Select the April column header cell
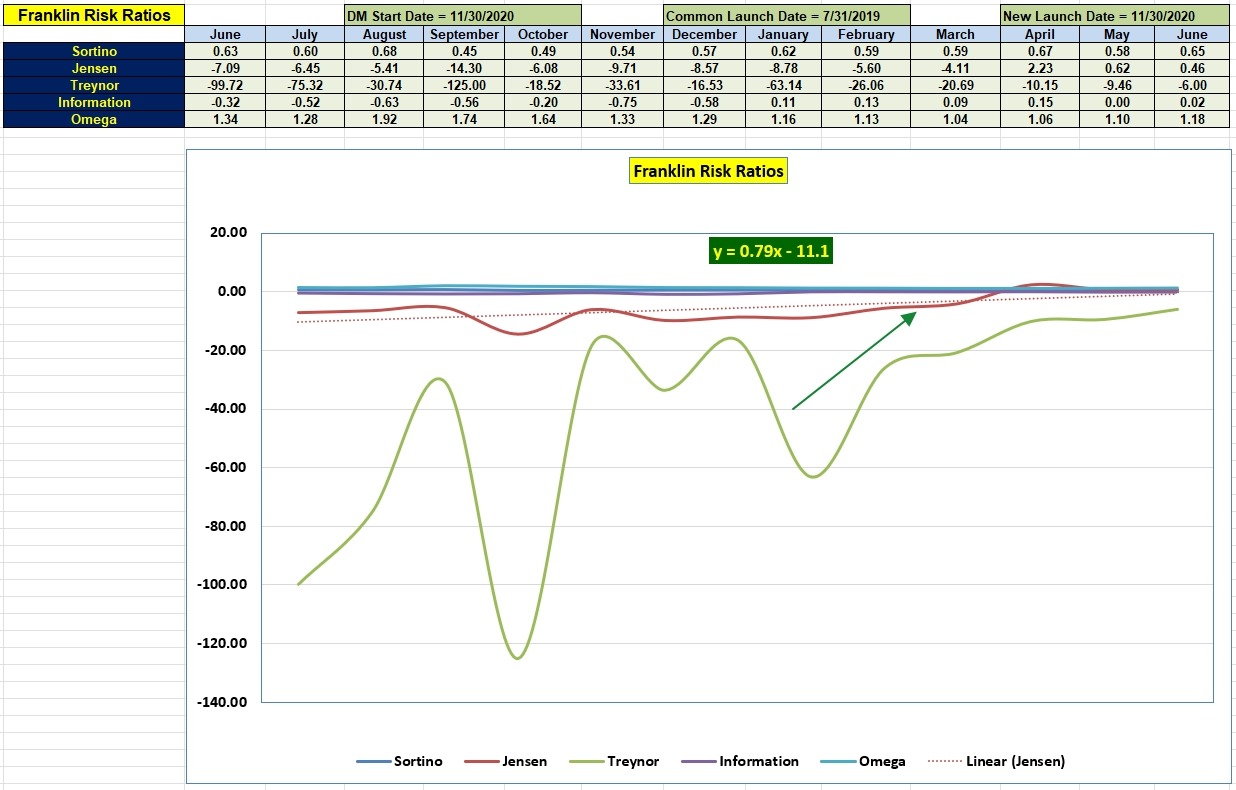 (1040, 34)
